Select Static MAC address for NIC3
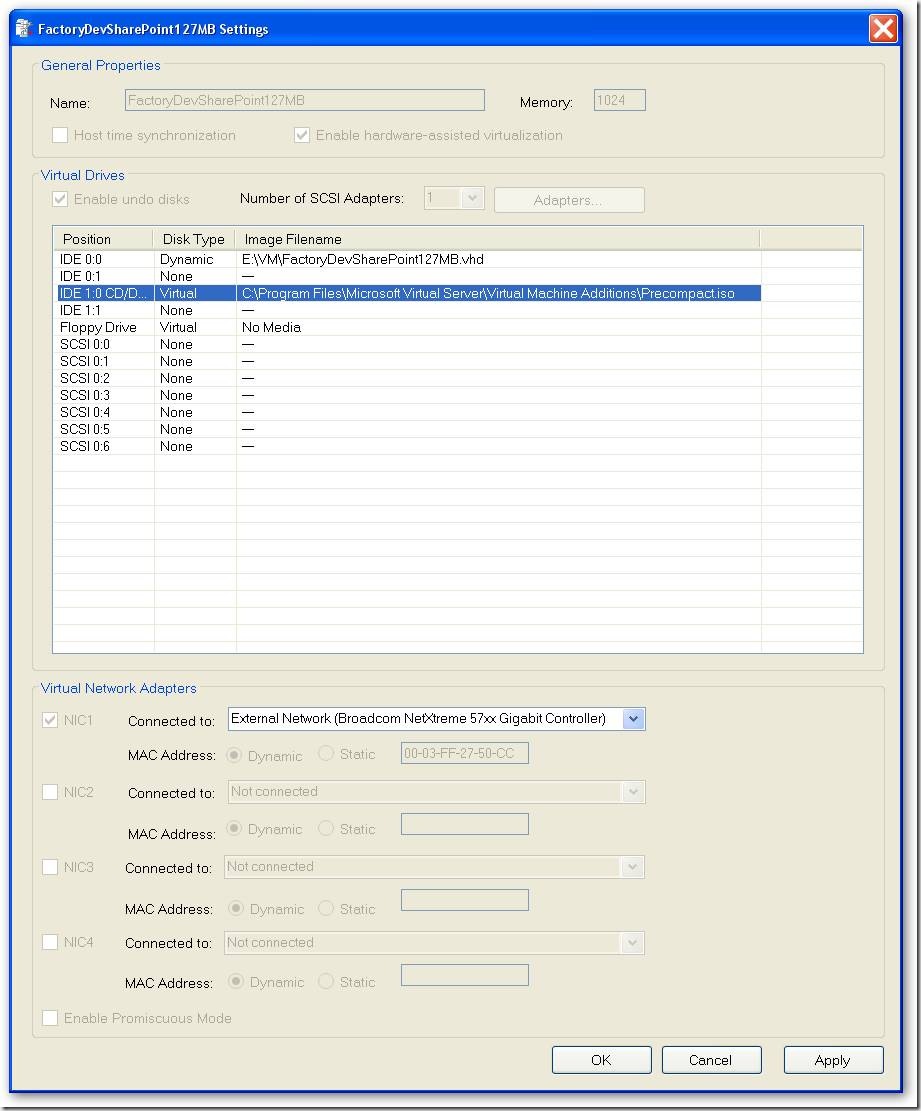The image size is (921, 1111). point(325,908)
